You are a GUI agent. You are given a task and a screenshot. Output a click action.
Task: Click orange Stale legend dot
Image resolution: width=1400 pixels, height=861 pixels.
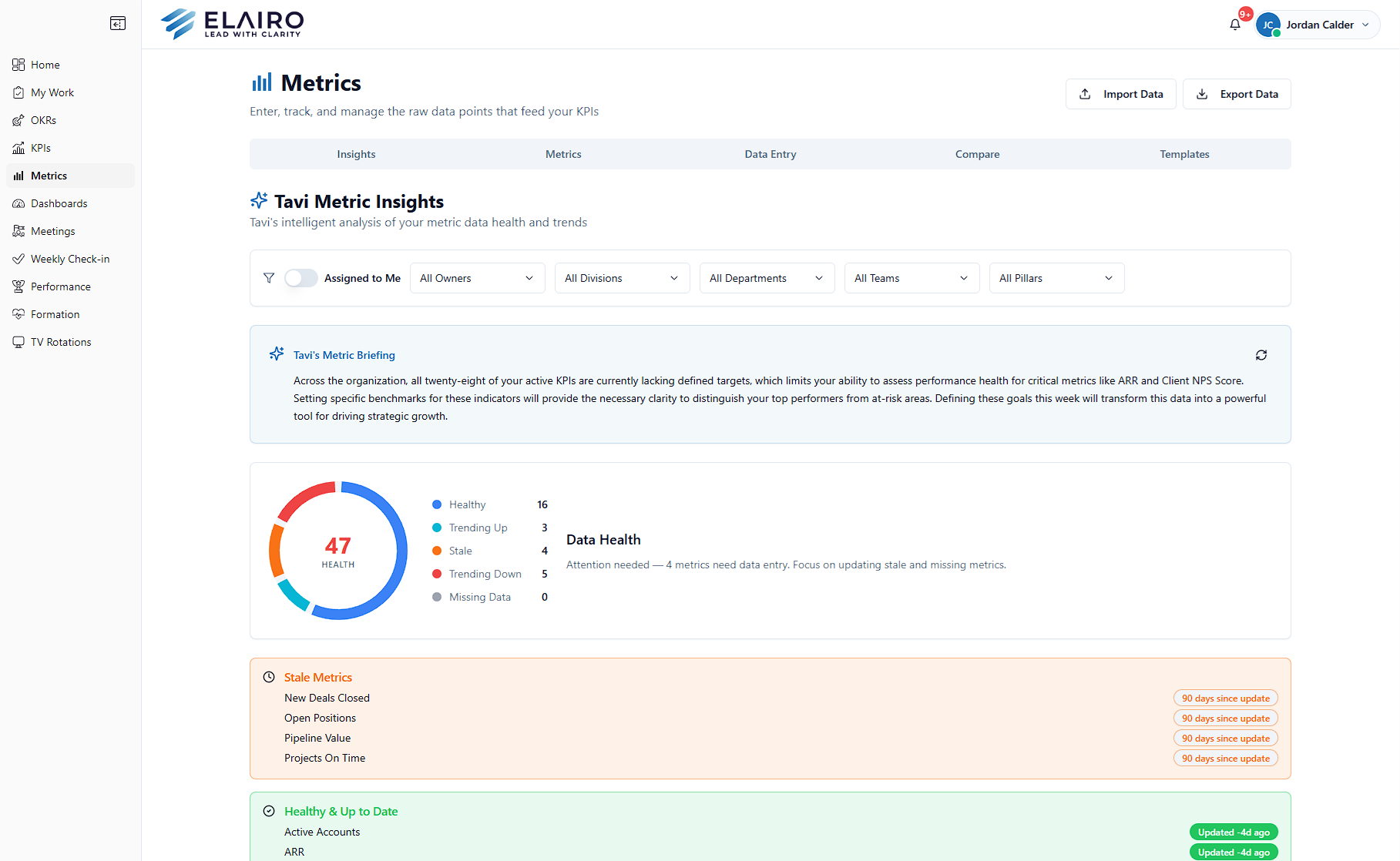click(x=437, y=551)
